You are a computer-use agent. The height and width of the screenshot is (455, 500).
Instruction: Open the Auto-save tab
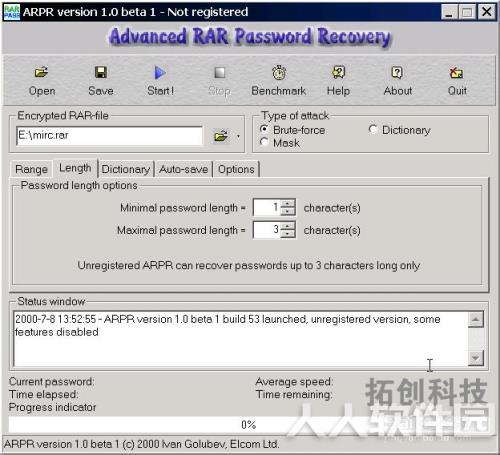183,169
